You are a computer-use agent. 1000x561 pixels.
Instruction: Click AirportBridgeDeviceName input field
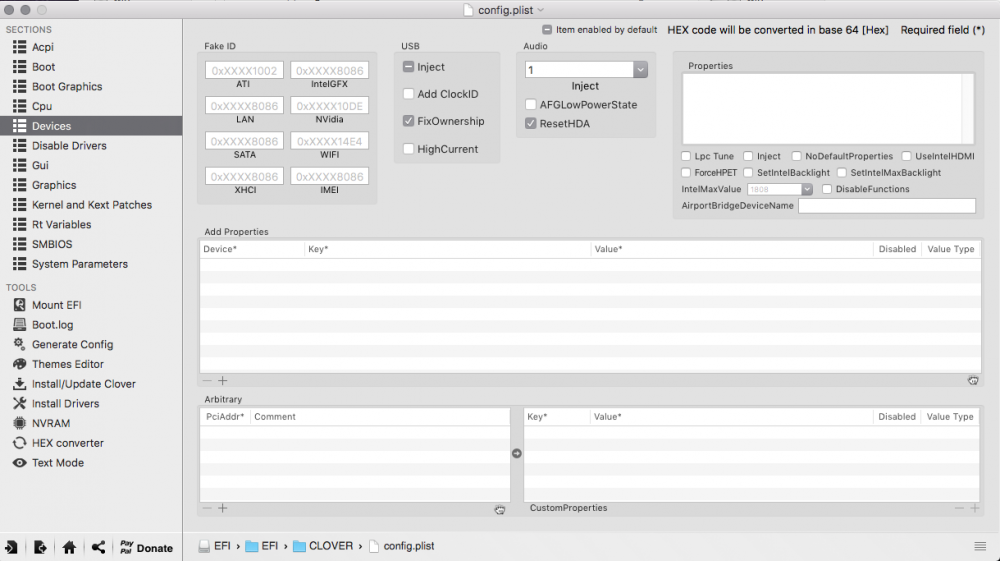[x=887, y=206]
